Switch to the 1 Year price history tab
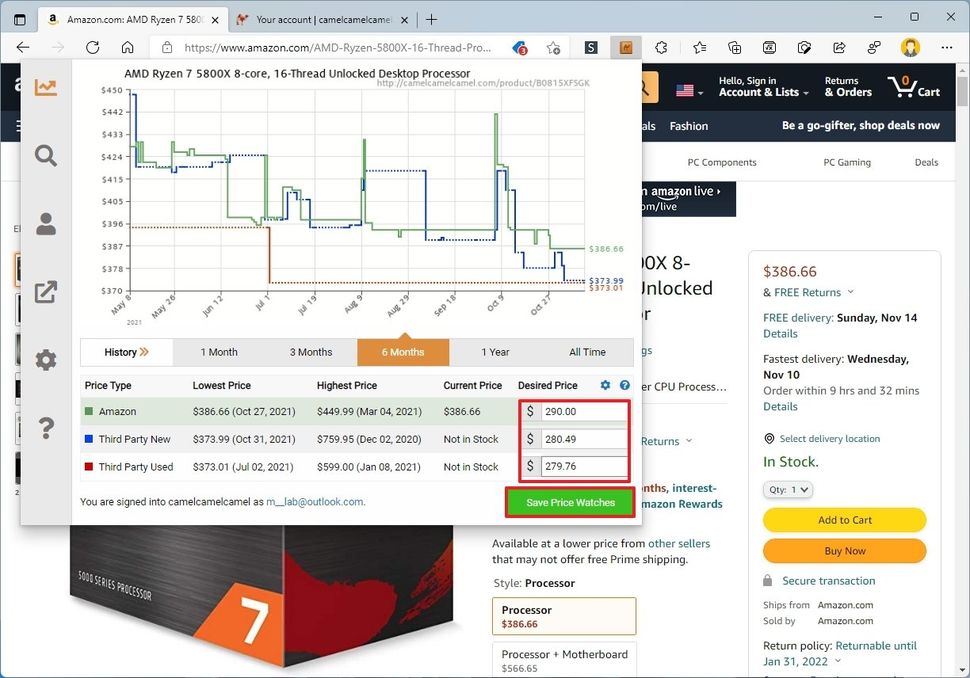The image size is (970, 678). coord(495,352)
